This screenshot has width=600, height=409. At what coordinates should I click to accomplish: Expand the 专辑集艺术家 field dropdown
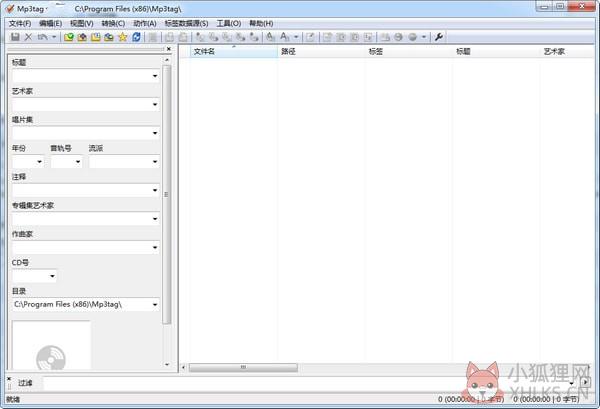click(x=155, y=219)
